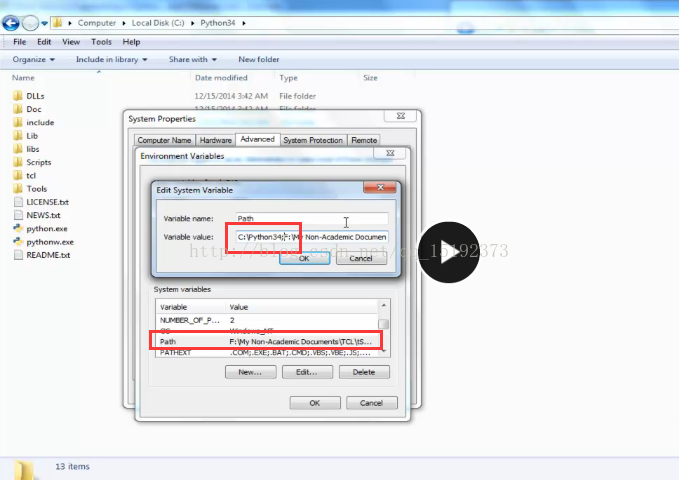Switch to the System Protection tab
The image size is (679, 480).
313,140
